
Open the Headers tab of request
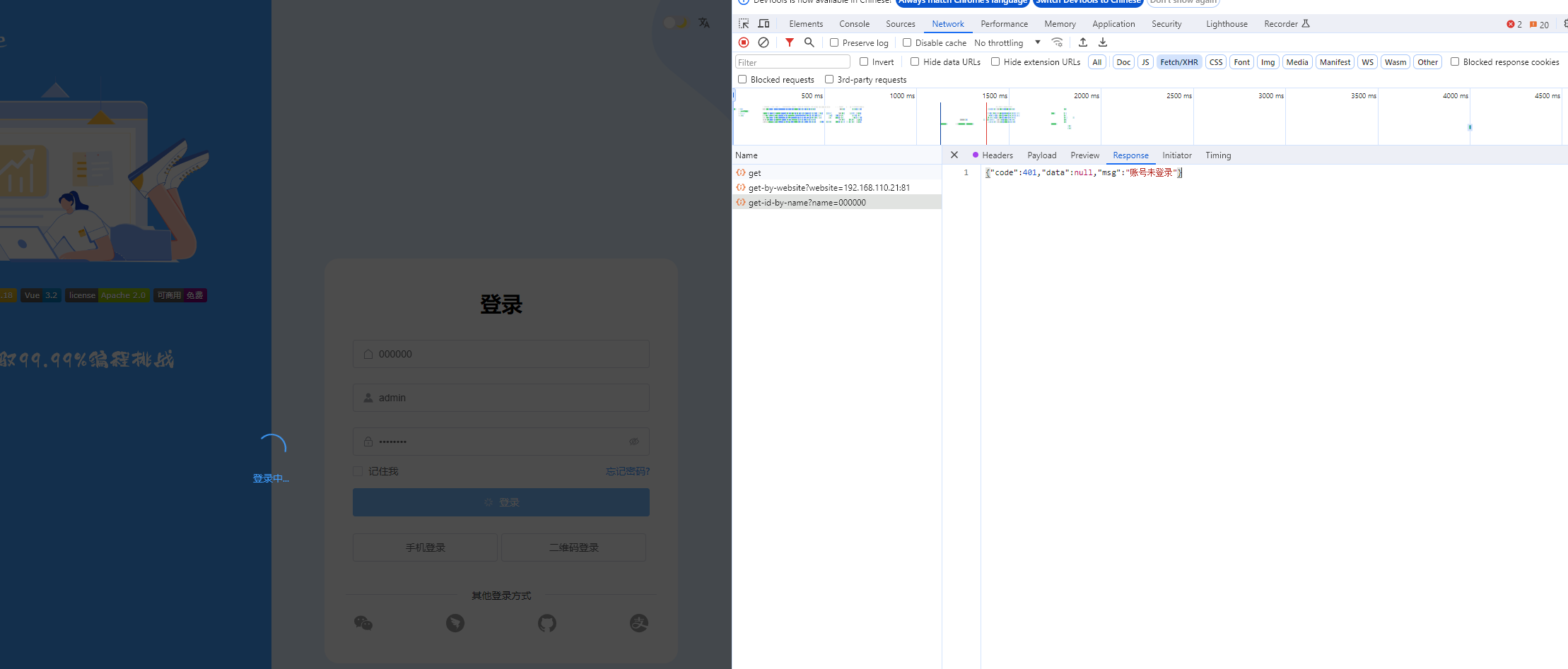click(x=997, y=155)
